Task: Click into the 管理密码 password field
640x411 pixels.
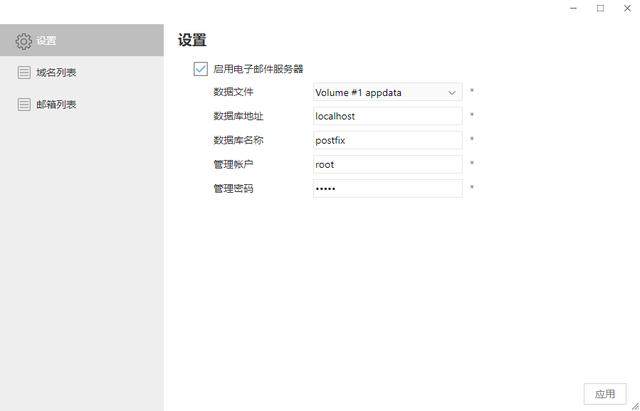Action: point(387,188)
